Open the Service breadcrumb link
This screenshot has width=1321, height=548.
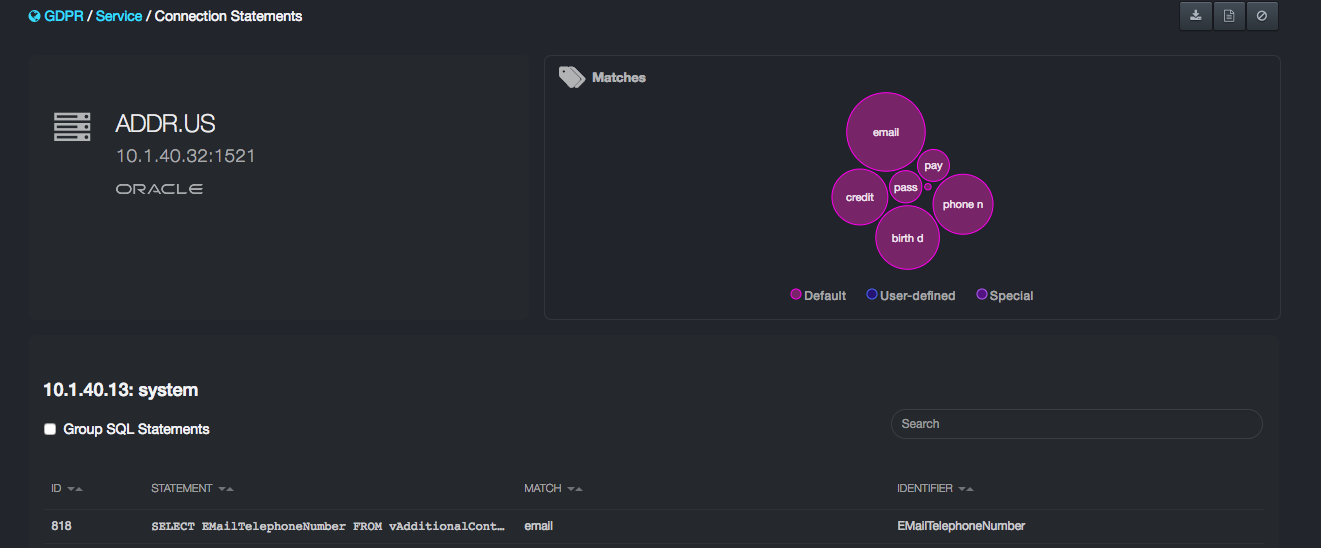click(118, 16)
